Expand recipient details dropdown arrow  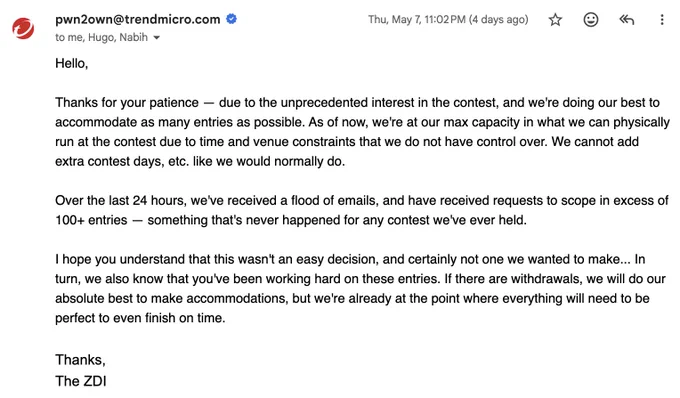click(157, 38)
